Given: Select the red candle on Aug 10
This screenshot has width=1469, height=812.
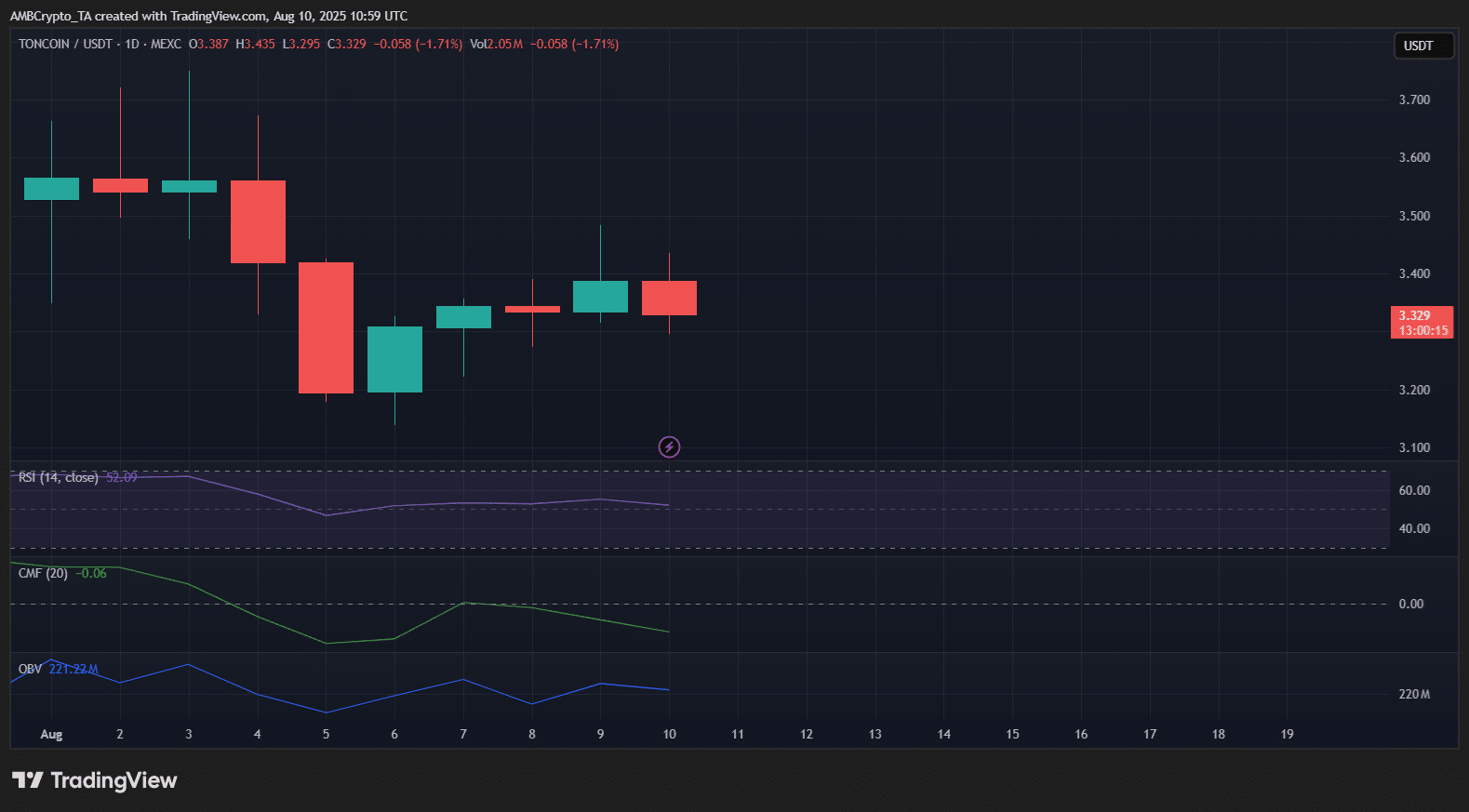Looking at the screenshot, I should coord(669,298).
